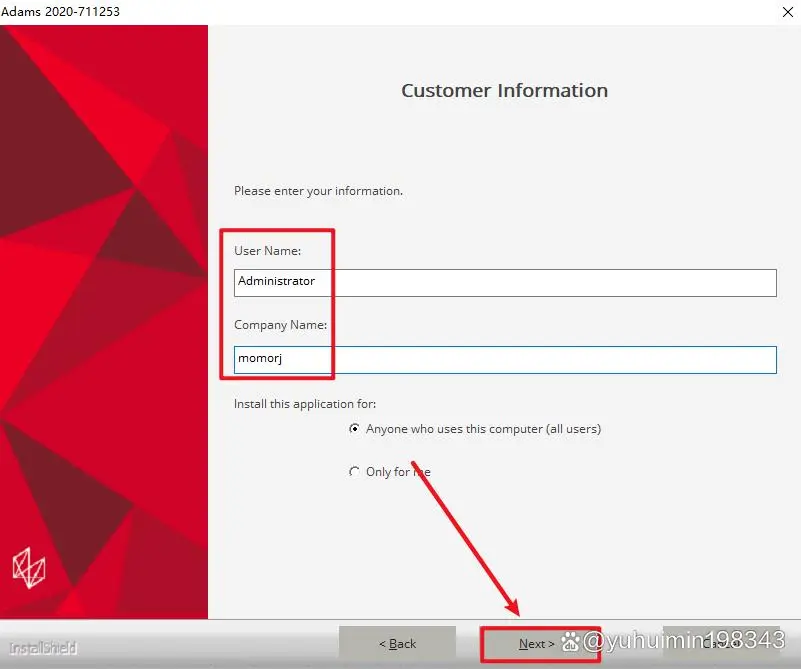Click the red geometric banner image
Screen dimensions: 801x669
[x=104, y=322]
